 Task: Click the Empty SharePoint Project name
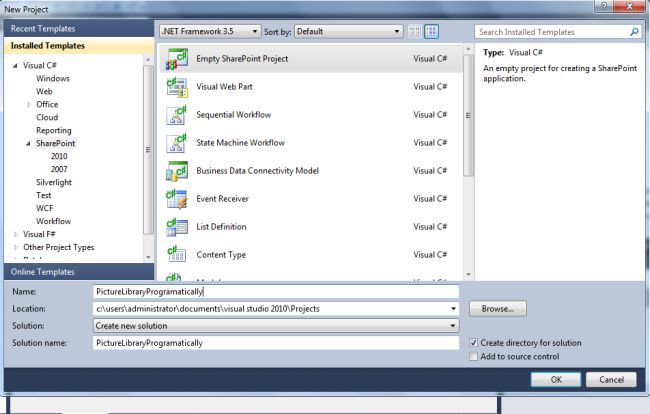tap(242, 59)
